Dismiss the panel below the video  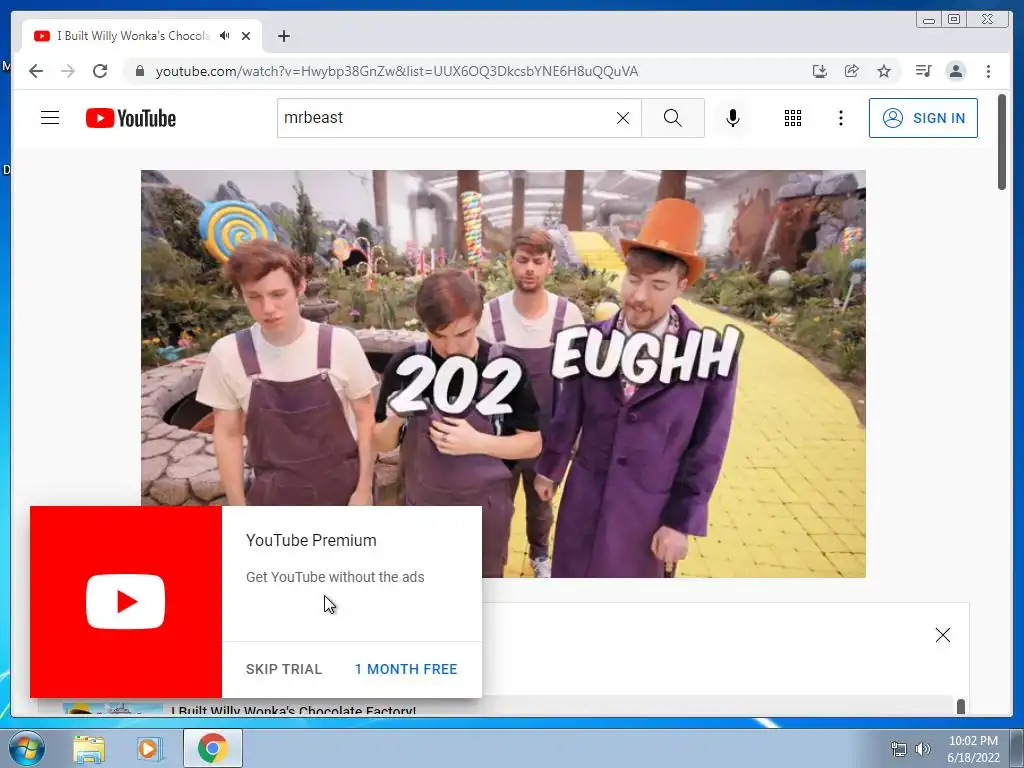tap(942, 635)
